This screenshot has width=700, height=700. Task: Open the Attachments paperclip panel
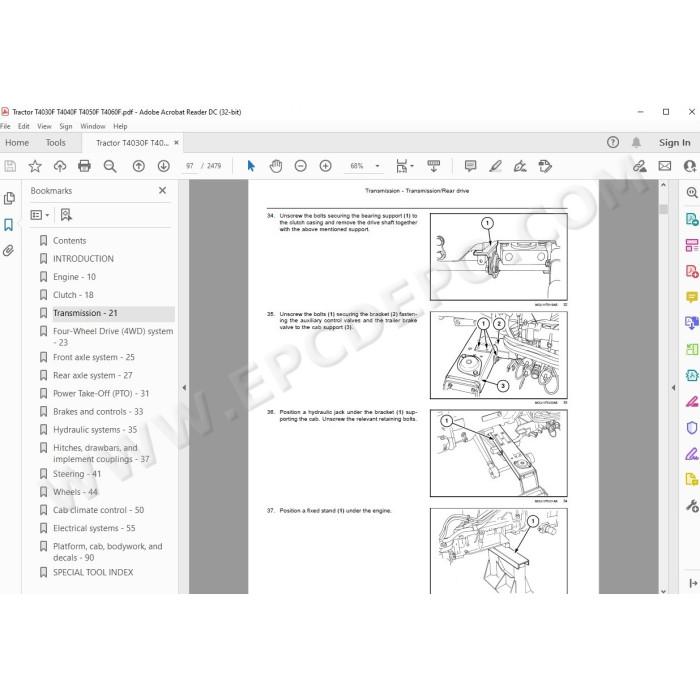pos(8,250)
